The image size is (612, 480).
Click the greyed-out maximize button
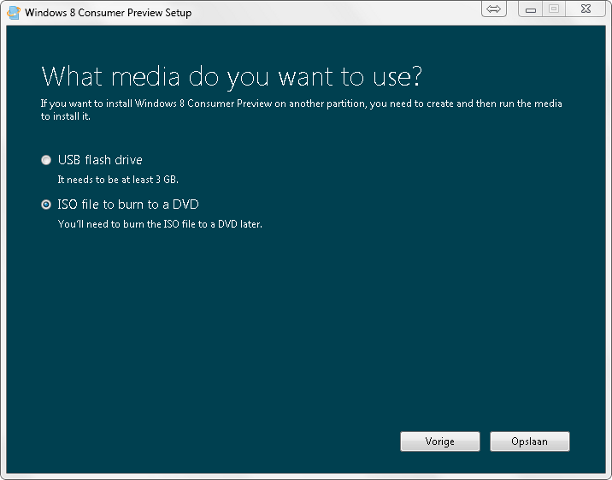[553, 9]
